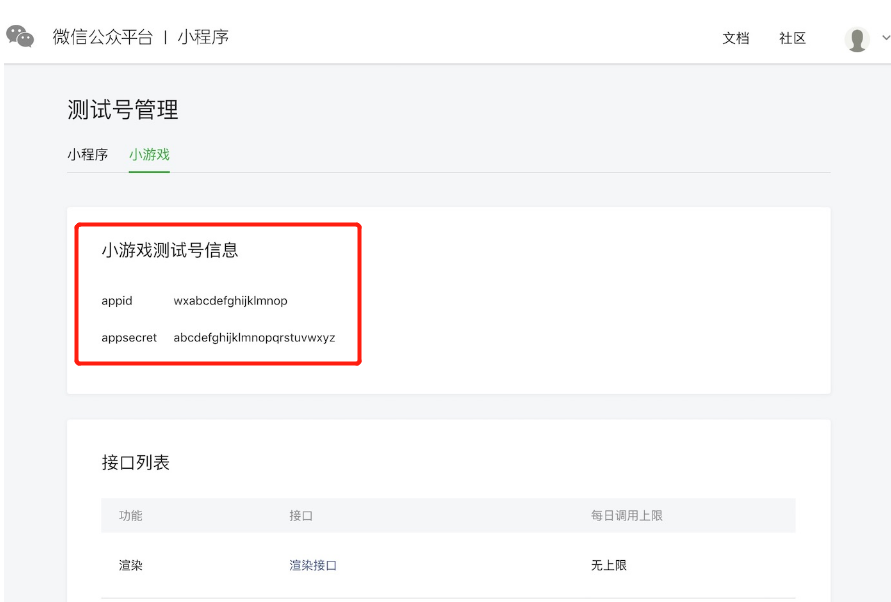Click the 功能 column header

click(x=131, y=516)
